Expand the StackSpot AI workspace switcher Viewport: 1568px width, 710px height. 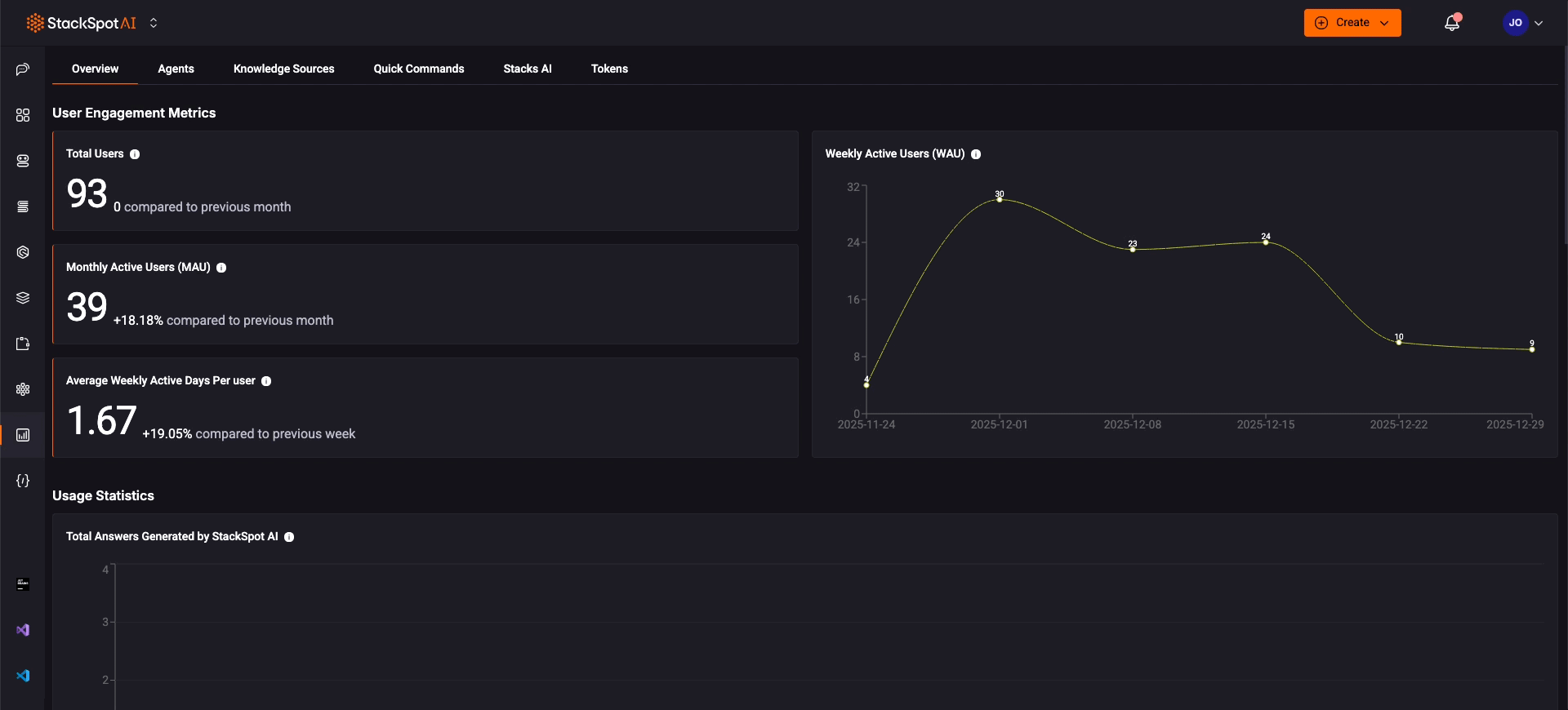tap(154, 23)
